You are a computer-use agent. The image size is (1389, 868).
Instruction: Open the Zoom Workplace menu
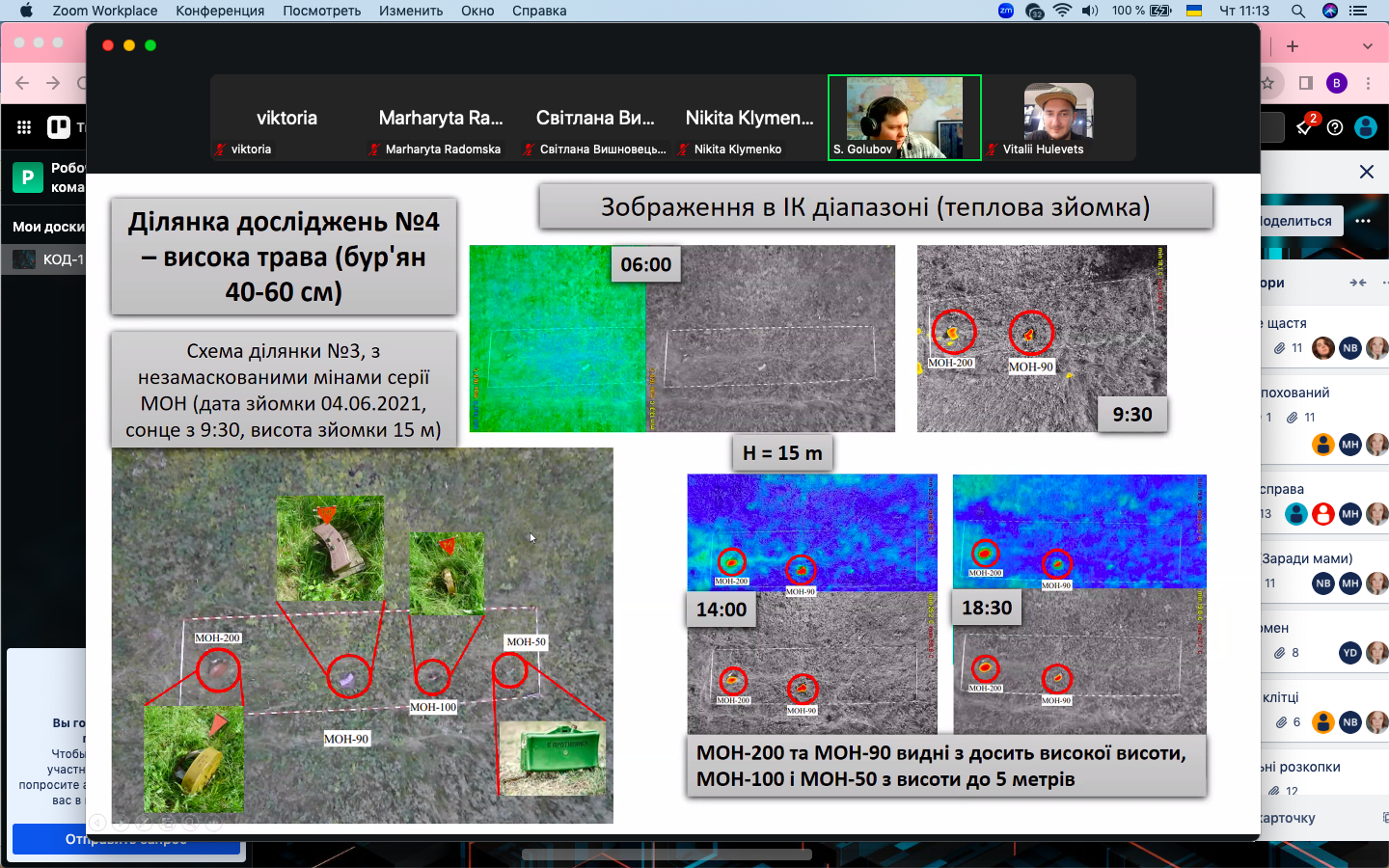coord(105,11)
